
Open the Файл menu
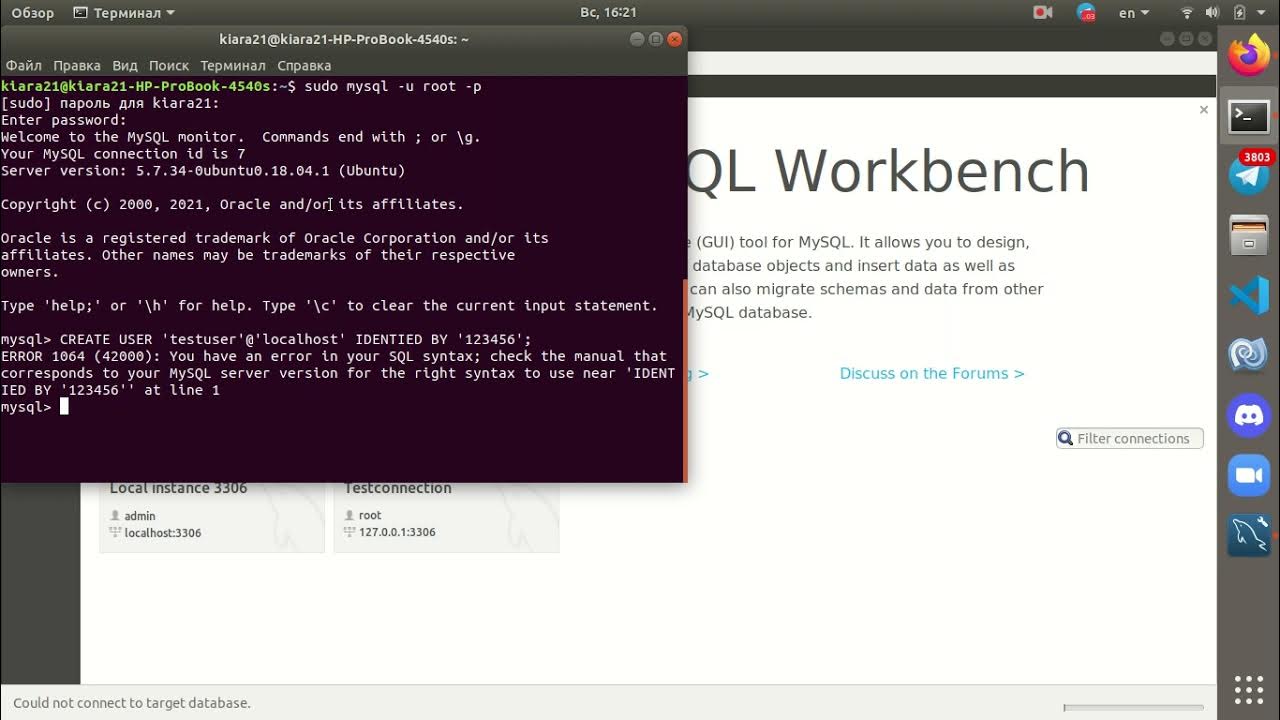tap(24, 65)
